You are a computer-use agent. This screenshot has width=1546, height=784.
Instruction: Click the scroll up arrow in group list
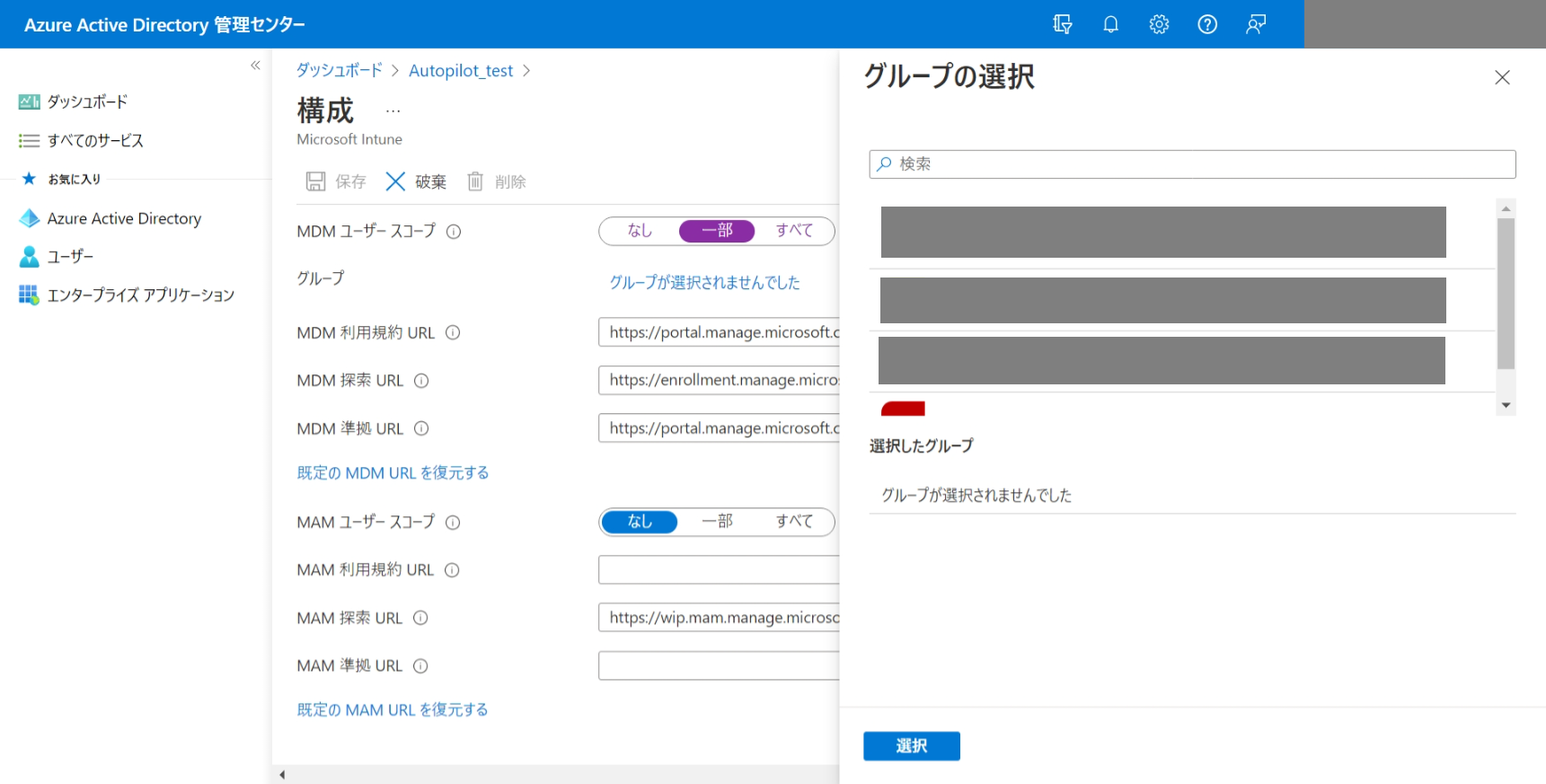tap(1506, 208)
